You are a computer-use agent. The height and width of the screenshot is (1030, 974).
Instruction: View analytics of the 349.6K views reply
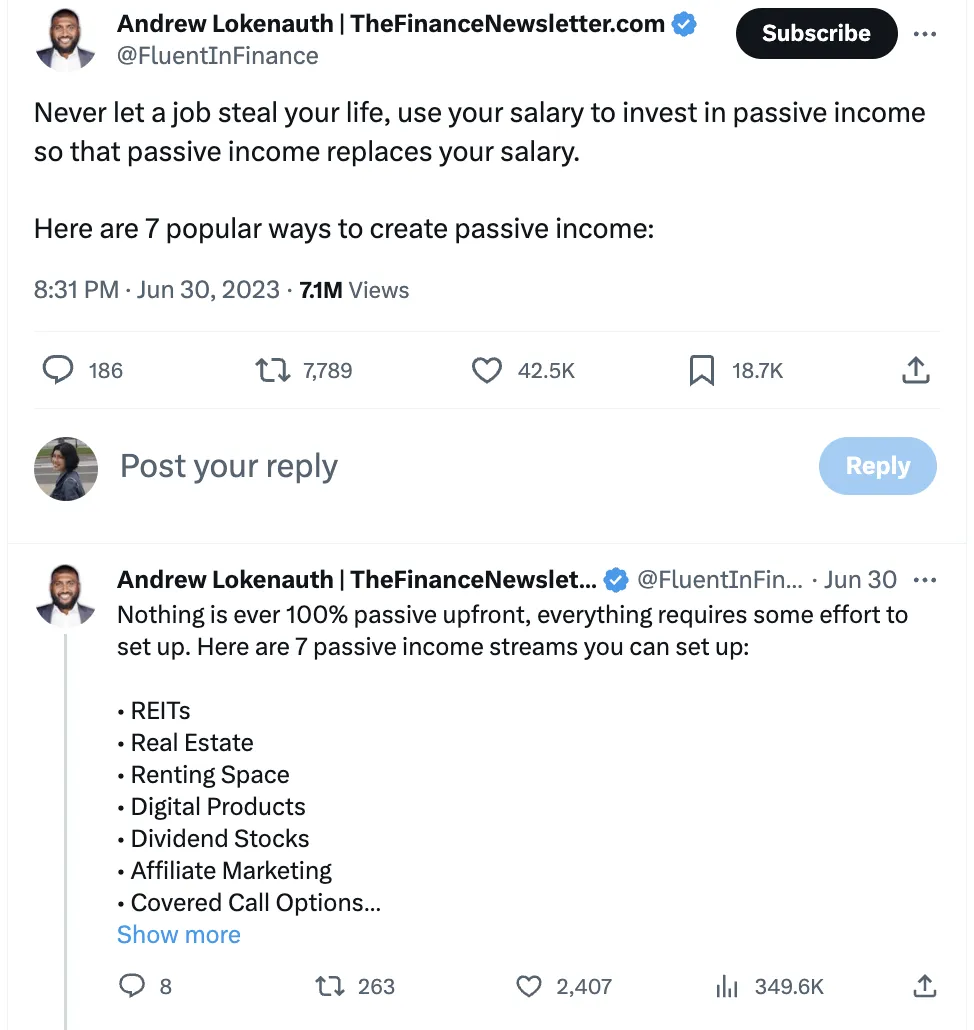[x=726, y=986]
